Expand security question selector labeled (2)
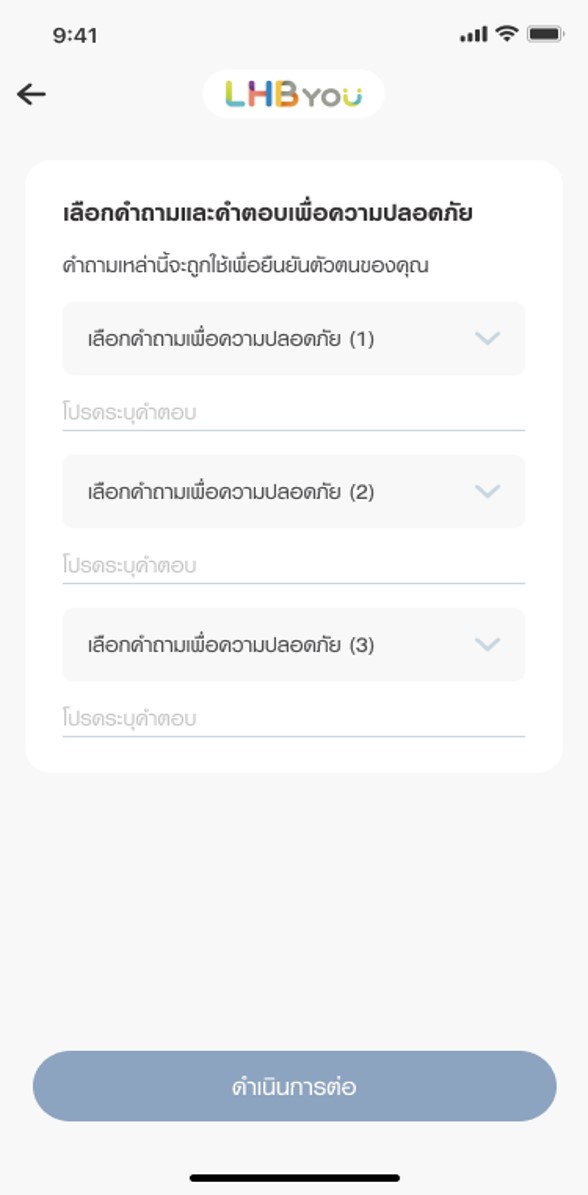Image resolution: width=588 pixels, height=1195 pixels. (x=294, y=491)
